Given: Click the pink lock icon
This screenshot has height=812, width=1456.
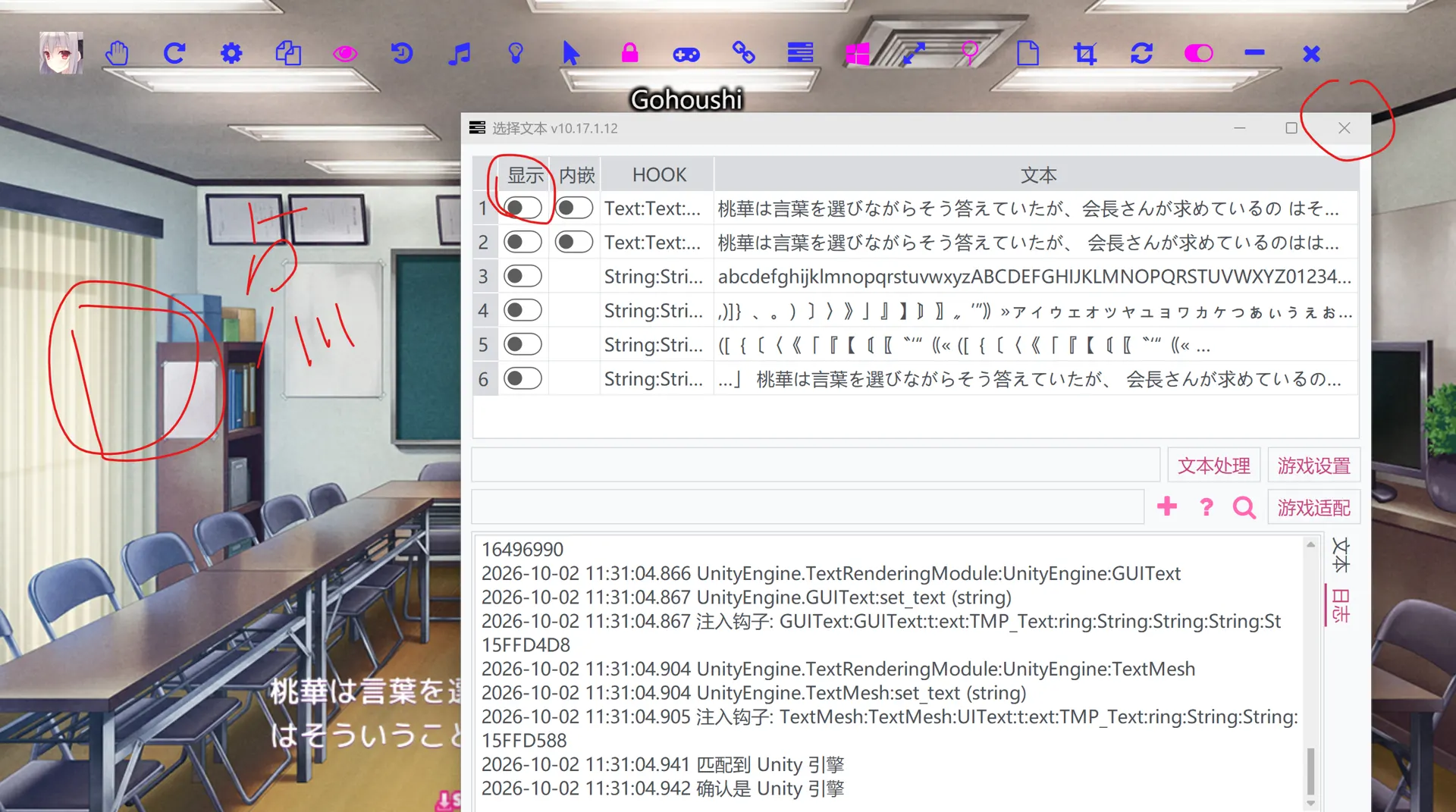Looking at the screenshot, I should pyautogui.click(x=629, y=53).
